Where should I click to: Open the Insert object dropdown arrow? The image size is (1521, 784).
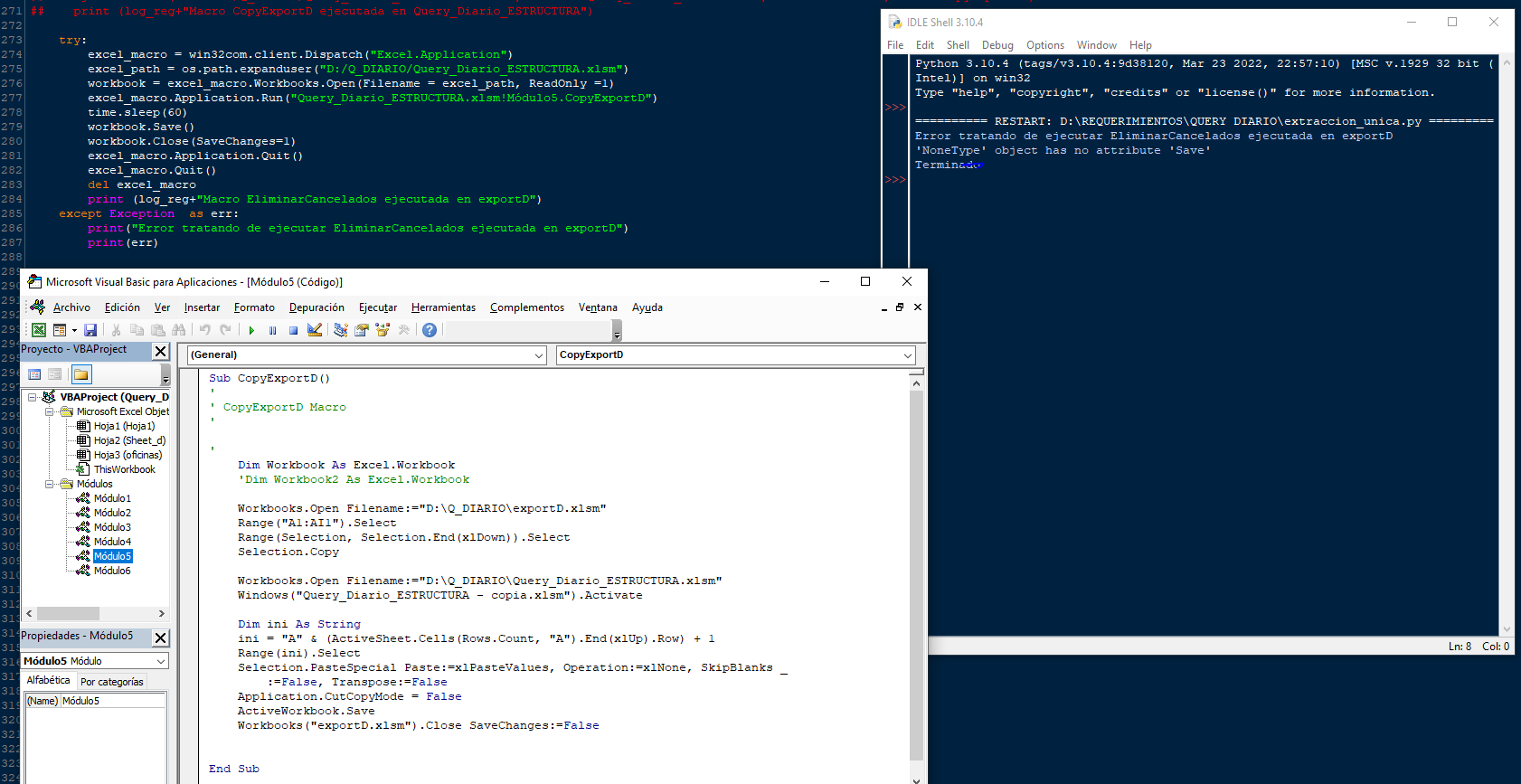(74, 330)
